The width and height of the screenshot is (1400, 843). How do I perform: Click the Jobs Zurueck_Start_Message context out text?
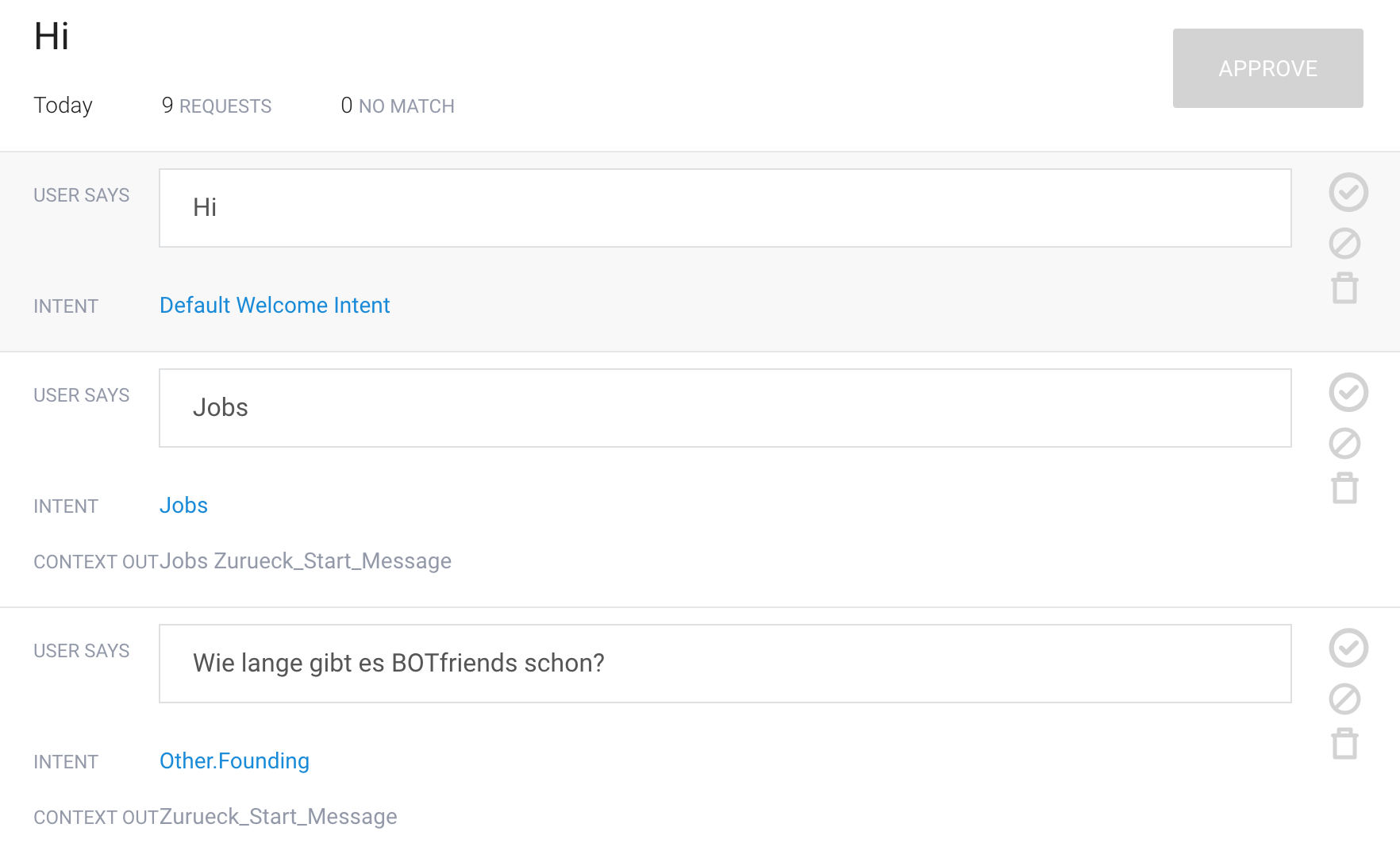pyautogui.click(x=306, y=561)
